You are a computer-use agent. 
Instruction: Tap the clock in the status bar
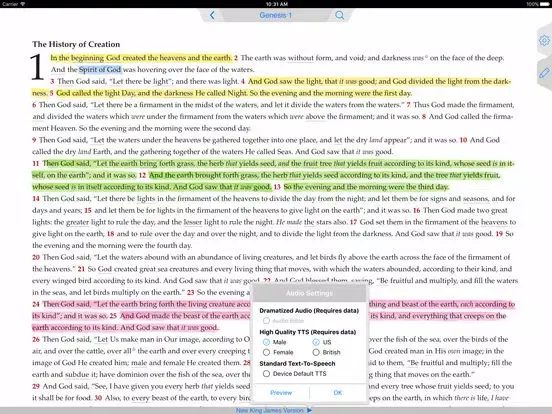pyautogui.click(x=277, y=4)
